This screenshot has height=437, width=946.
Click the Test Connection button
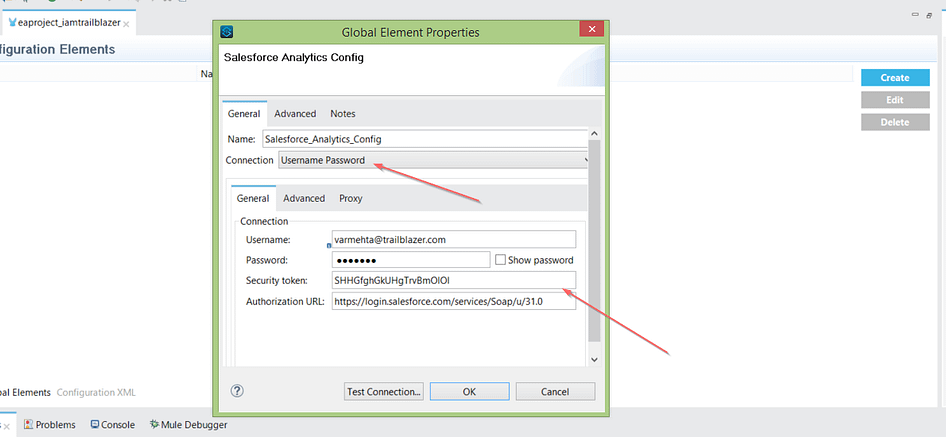(x=384, y=391)
